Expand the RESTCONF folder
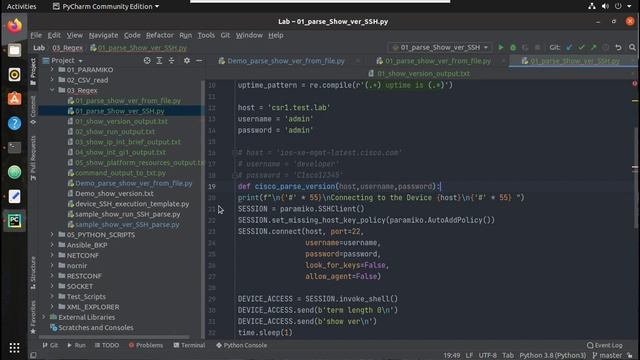640x360 pixels. click(x=52, y=276)
